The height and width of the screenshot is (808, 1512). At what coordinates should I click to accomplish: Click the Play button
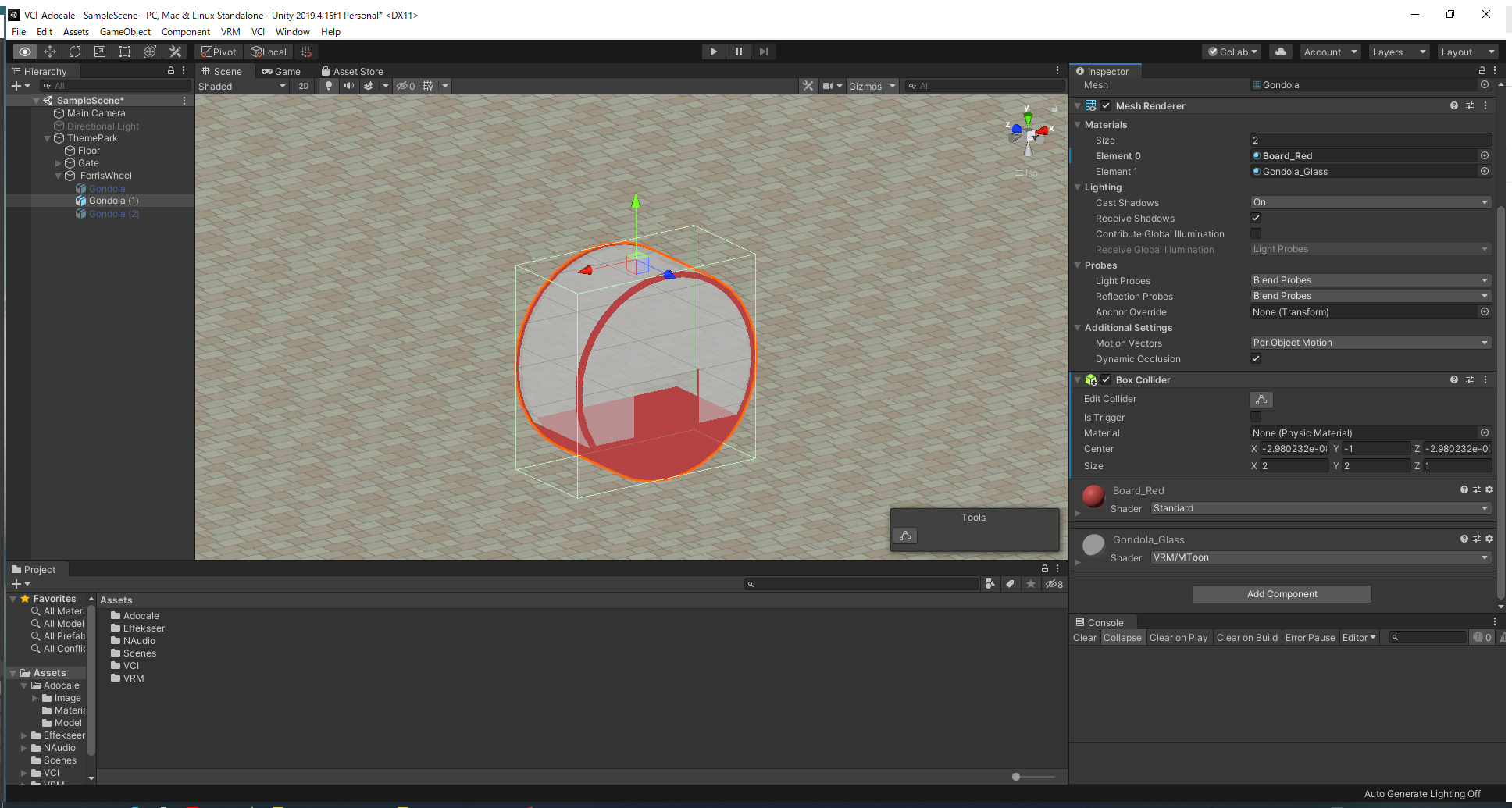(x=713, y=52)
